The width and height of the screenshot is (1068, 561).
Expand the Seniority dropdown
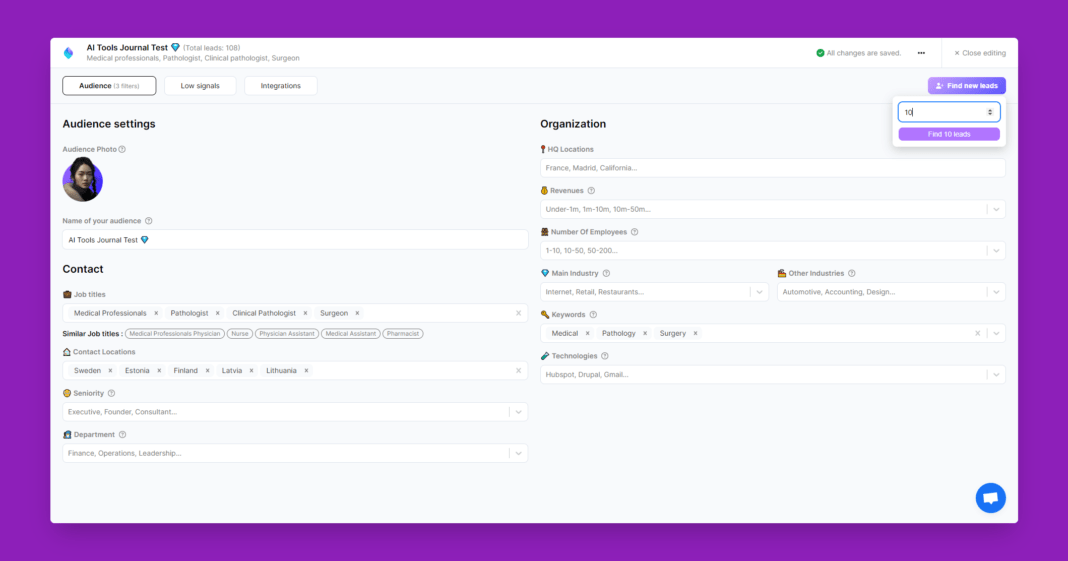tap(518, 411)
